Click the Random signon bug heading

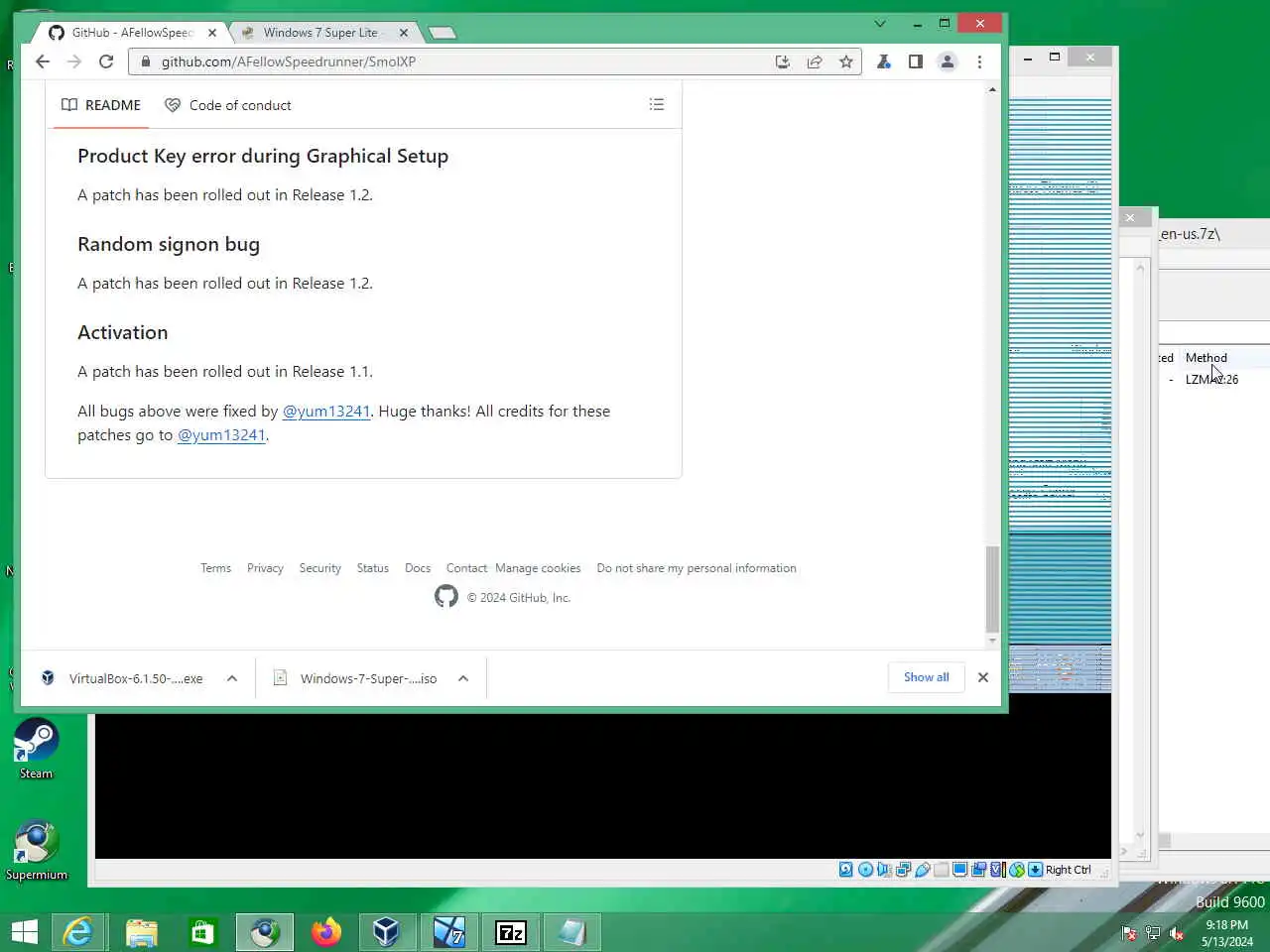pos(169,244)
